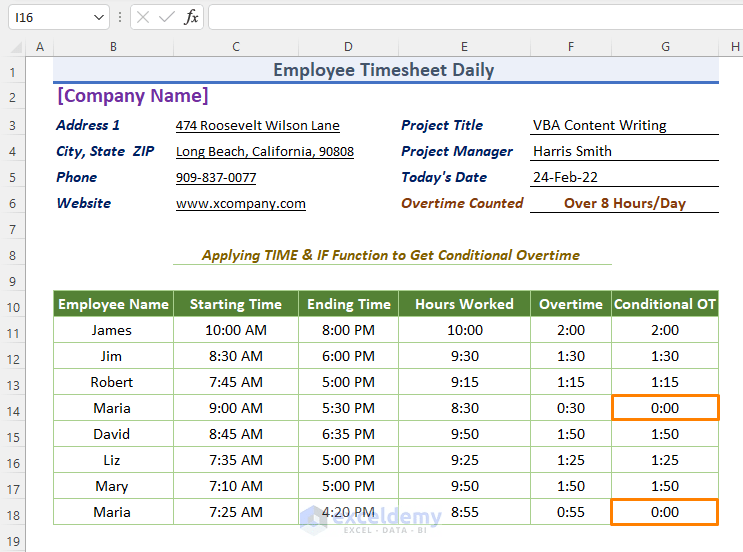Click the Overtime Counted label
743x552 pixels.
[462, 203]
